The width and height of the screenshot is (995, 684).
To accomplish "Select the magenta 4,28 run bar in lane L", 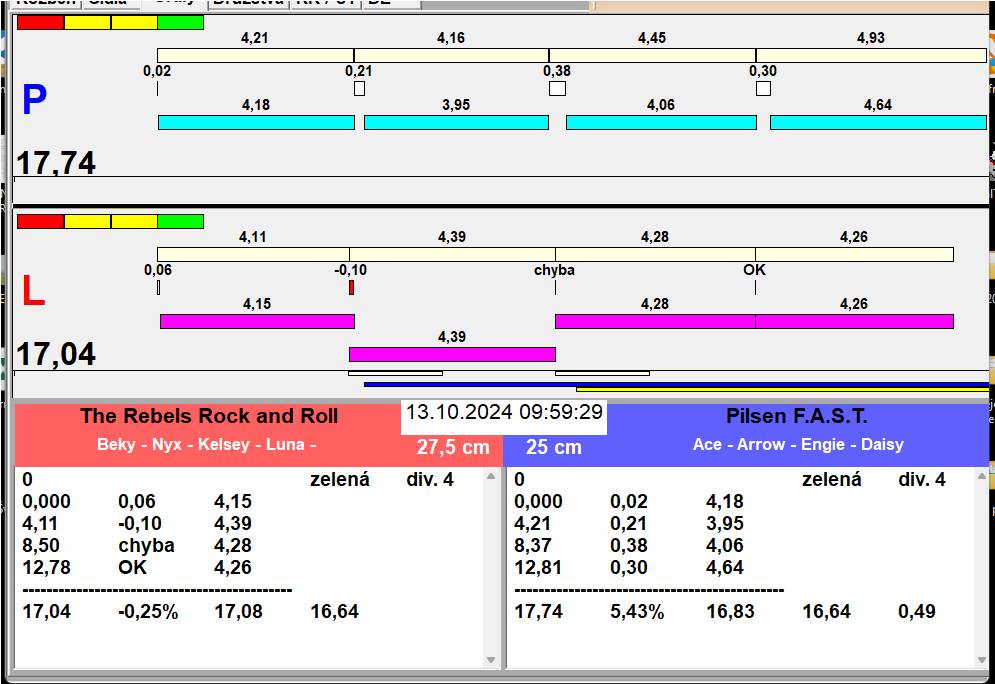I will click(655, 321).
